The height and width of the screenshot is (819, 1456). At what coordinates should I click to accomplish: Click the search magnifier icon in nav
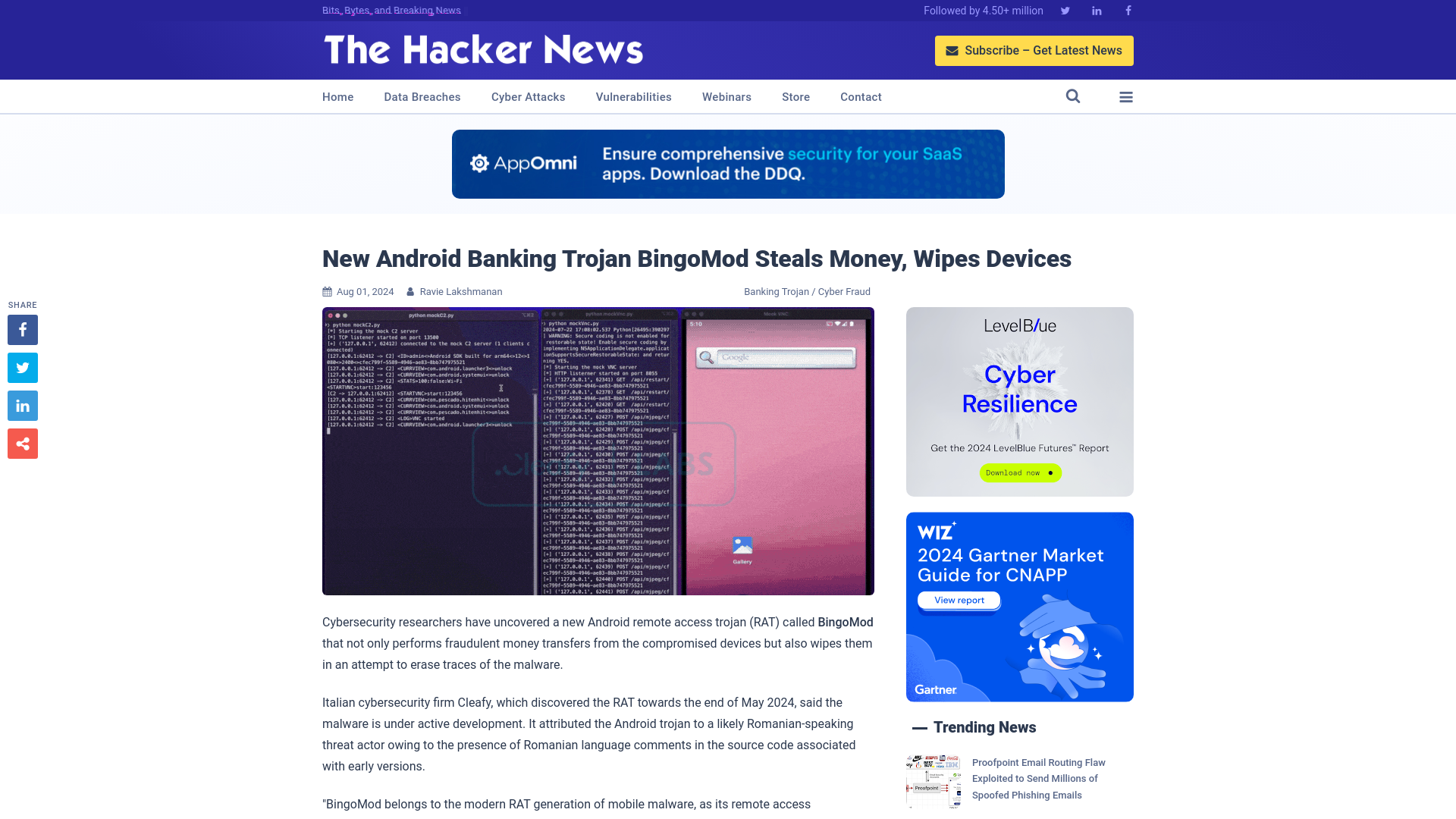[x=1073, y=96]
